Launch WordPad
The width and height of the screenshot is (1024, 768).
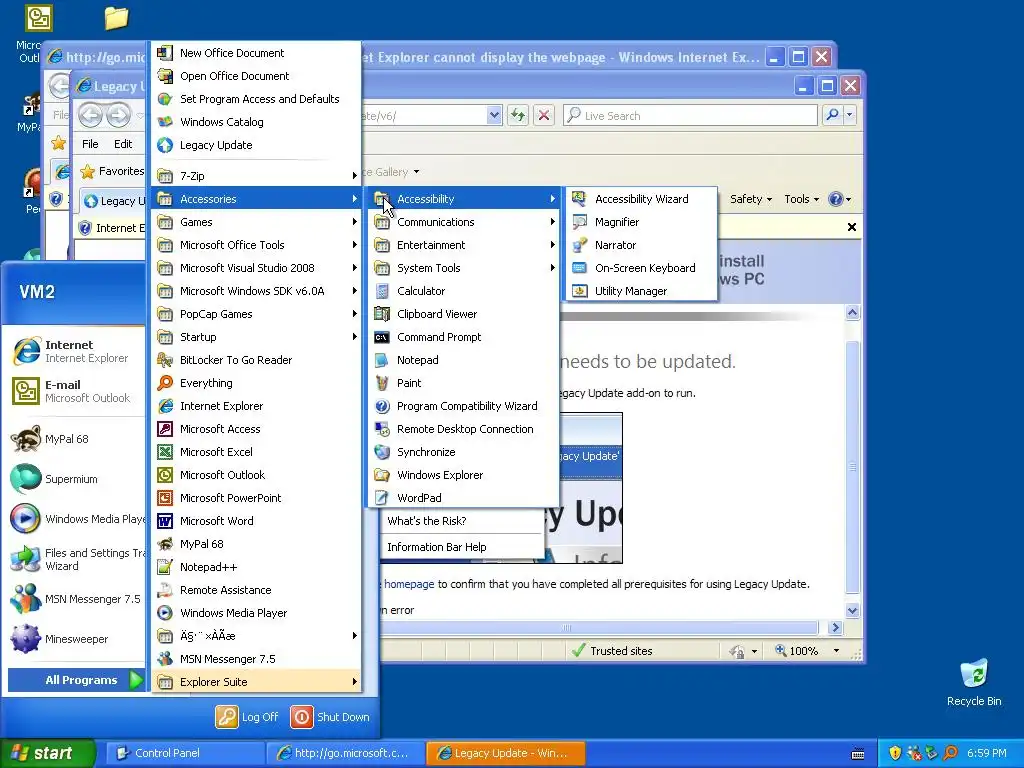click(464, 498)
